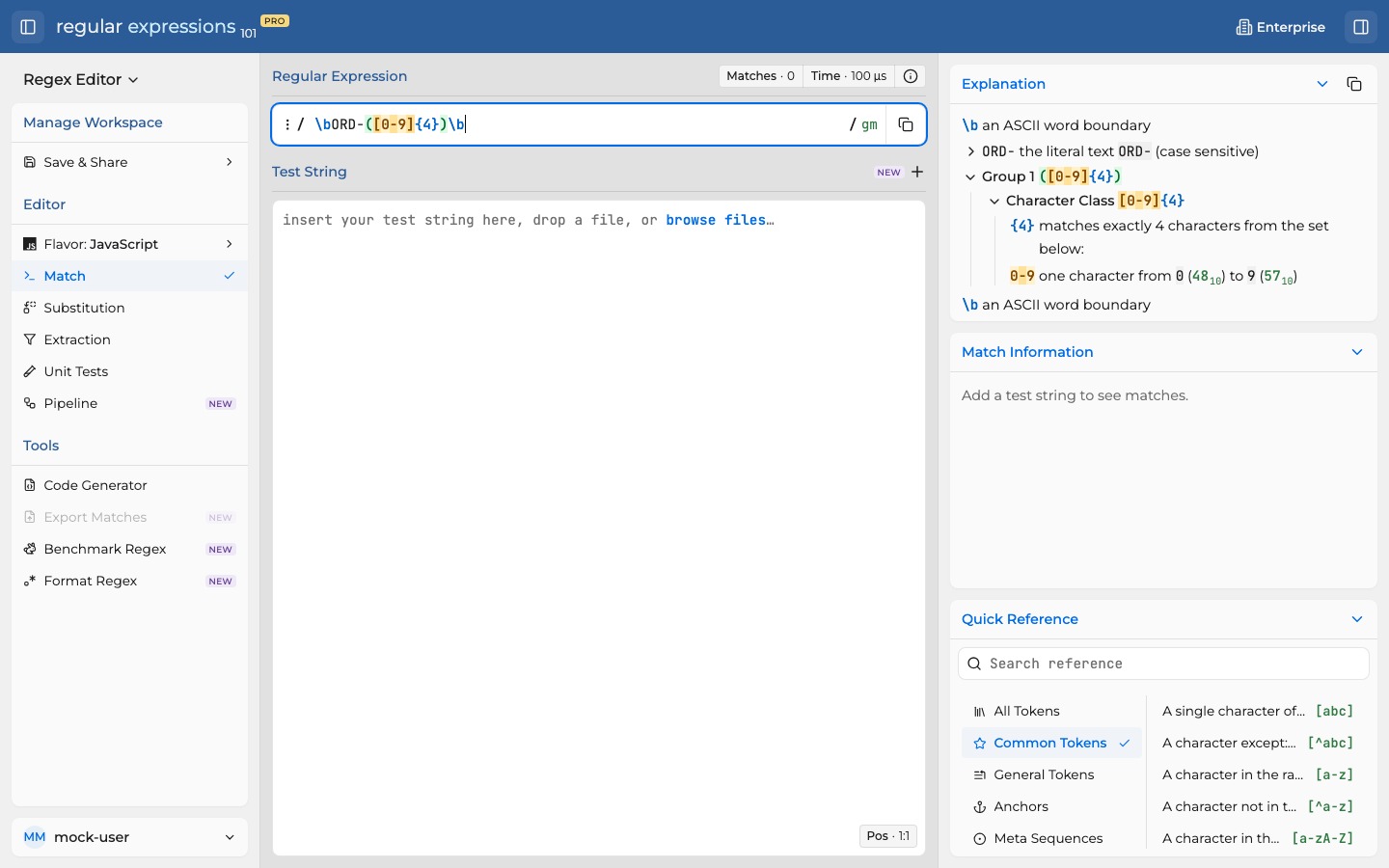Open the regex info circle icon
This screenshot has height=868, width=1389.
click(x=911, y=76)
